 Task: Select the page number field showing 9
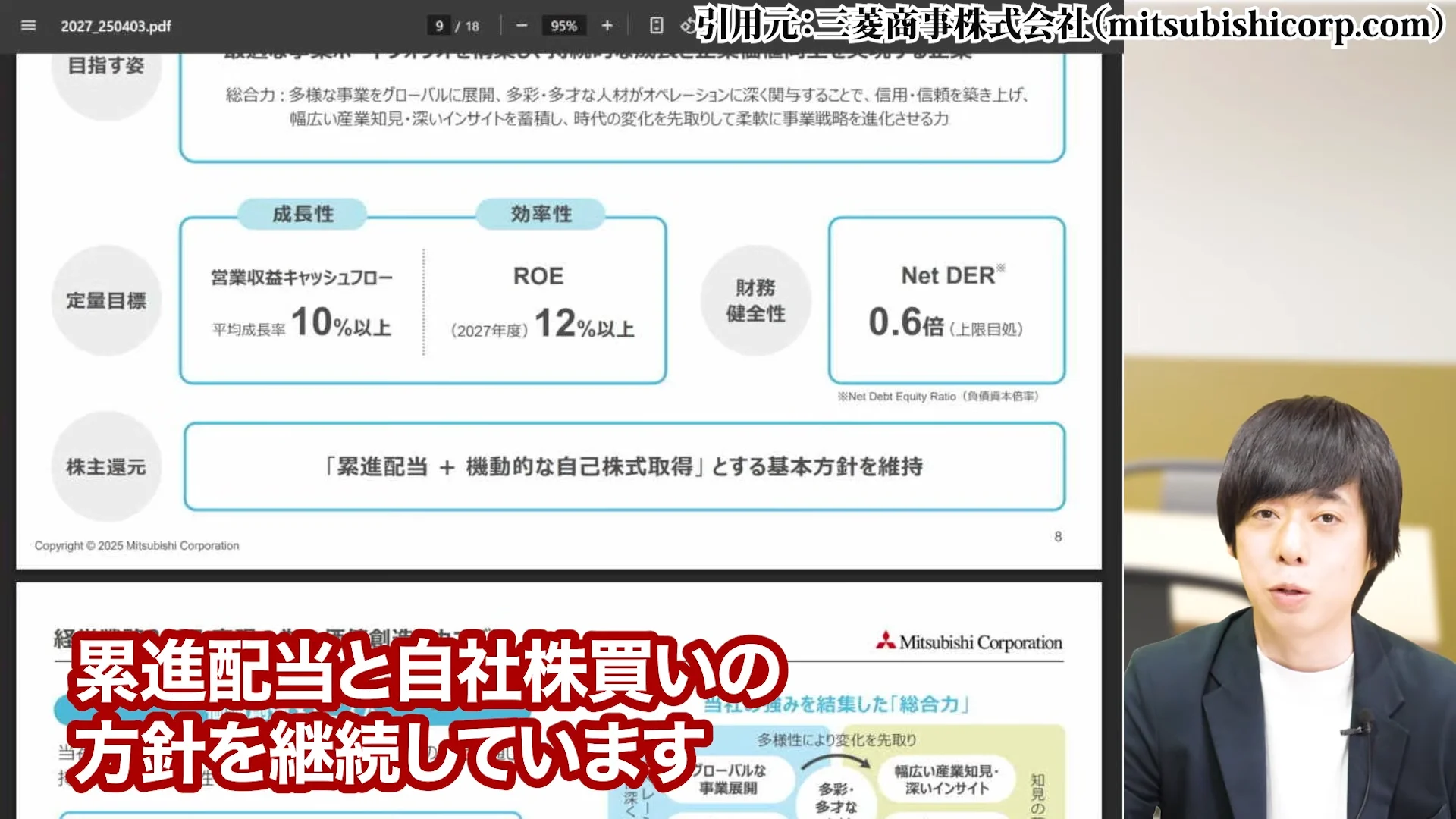coord(439,26)
